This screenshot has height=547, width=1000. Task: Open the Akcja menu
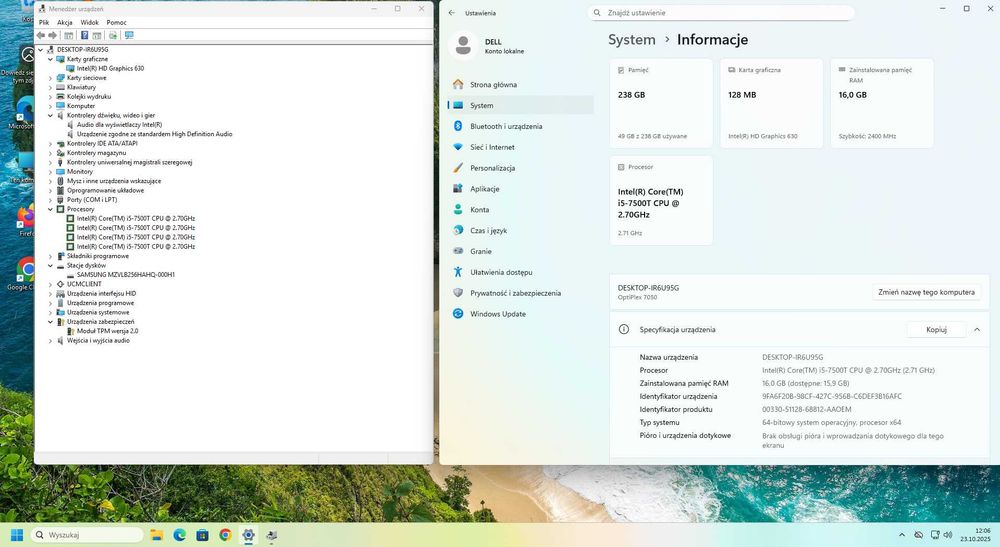pyautogui.click(x=64, y=22)
